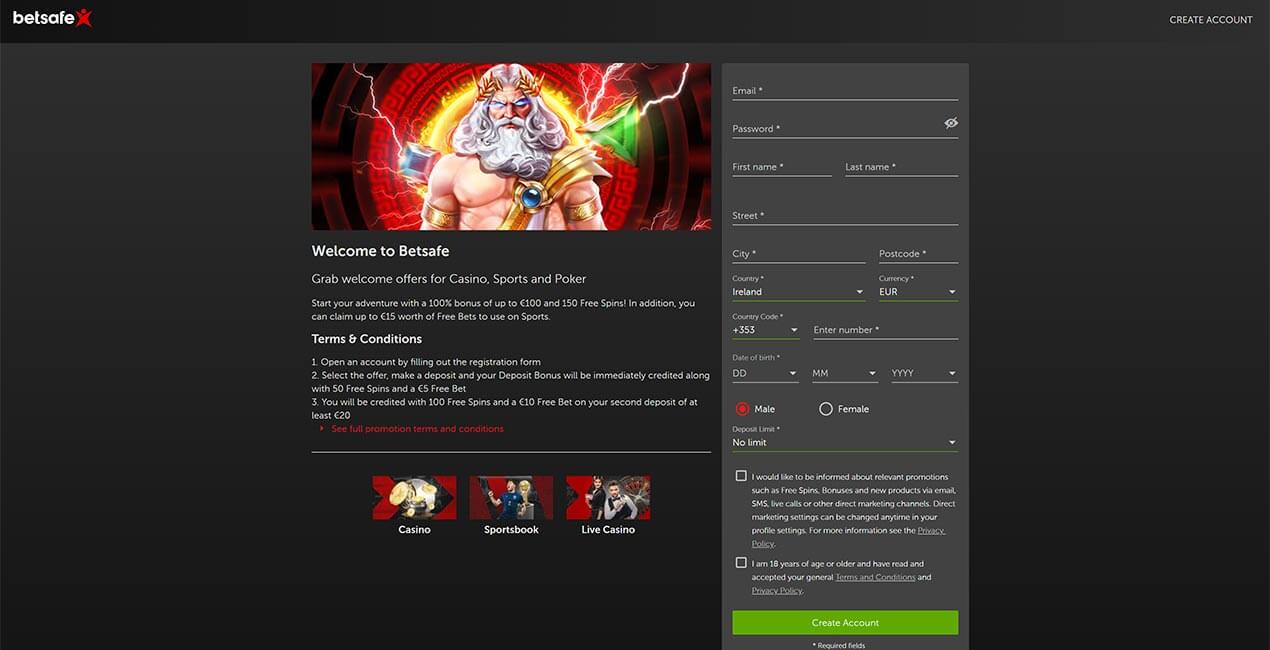Click the Live Casino label text
Screen dimensions: 1270x650
[x=608, y=530]
